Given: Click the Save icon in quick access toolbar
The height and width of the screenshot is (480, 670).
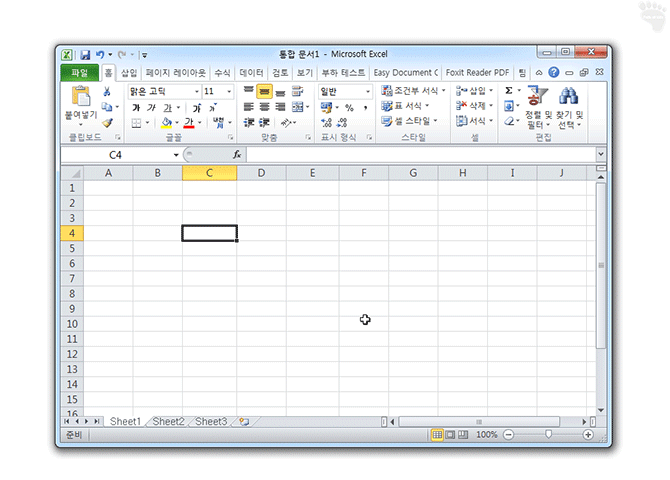Looking at the screenshot, I should (x=85, y=55).
